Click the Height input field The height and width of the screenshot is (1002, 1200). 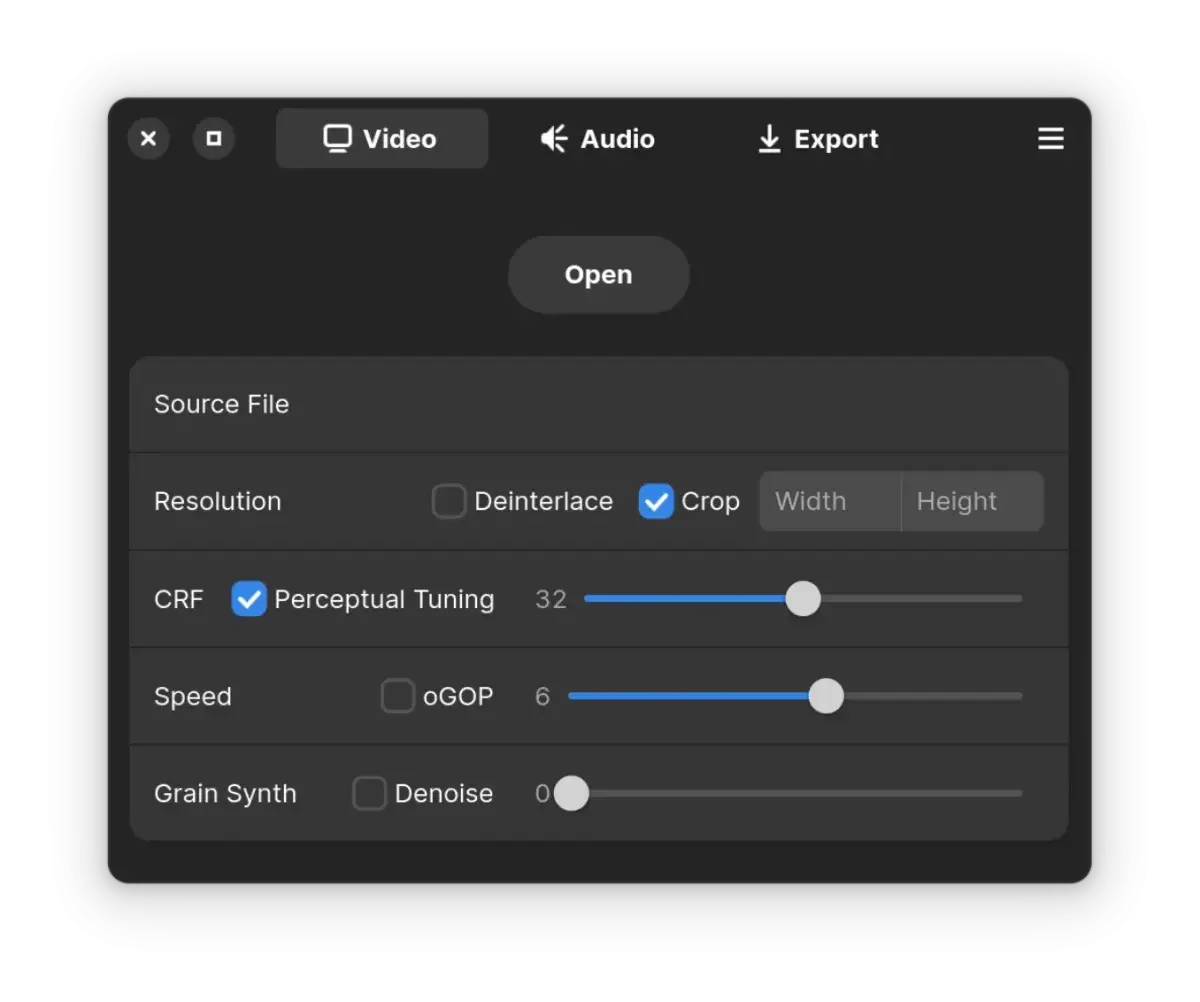[x=973, y=501]
